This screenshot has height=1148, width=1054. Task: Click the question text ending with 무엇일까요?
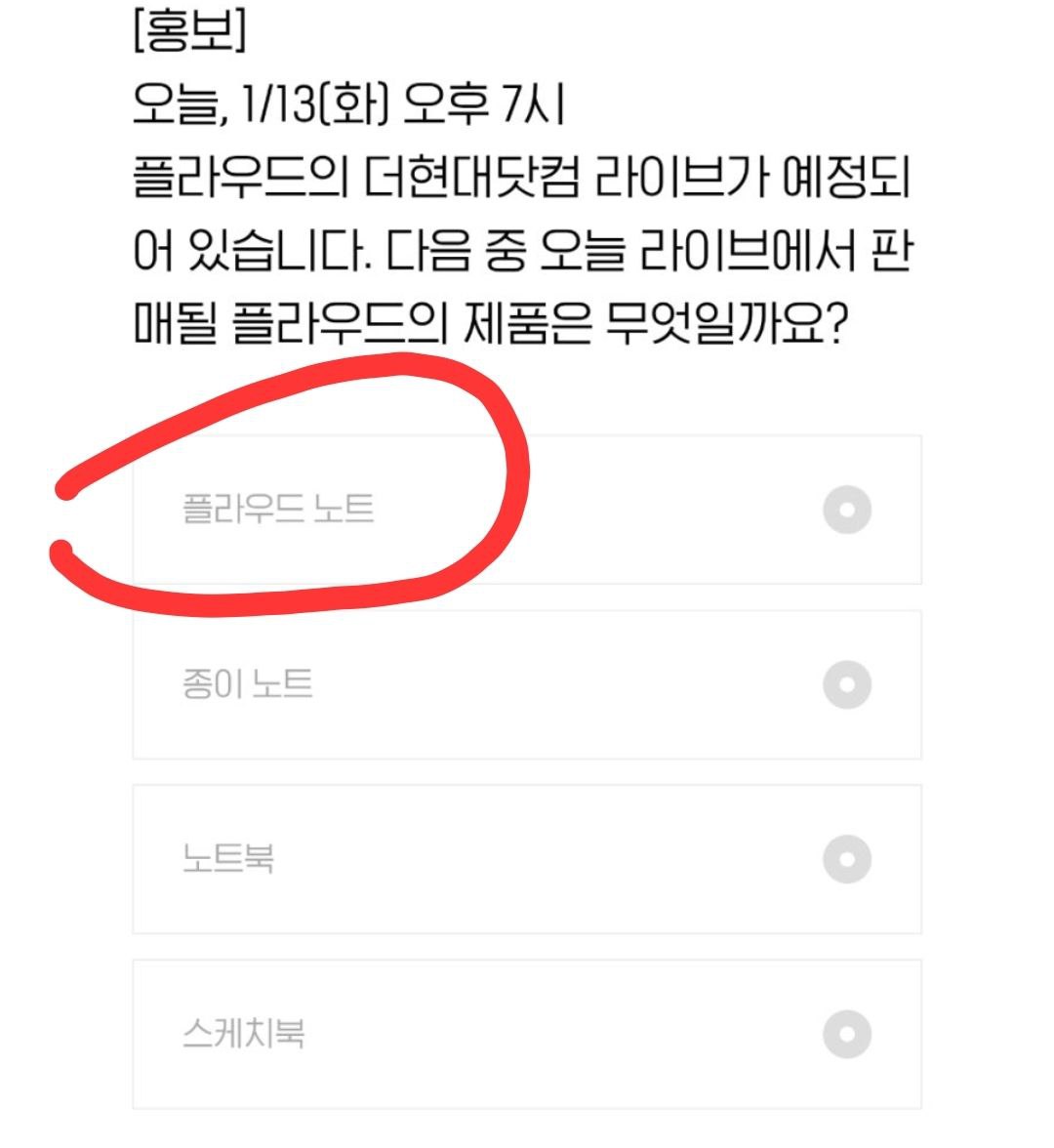click(523, 250)
